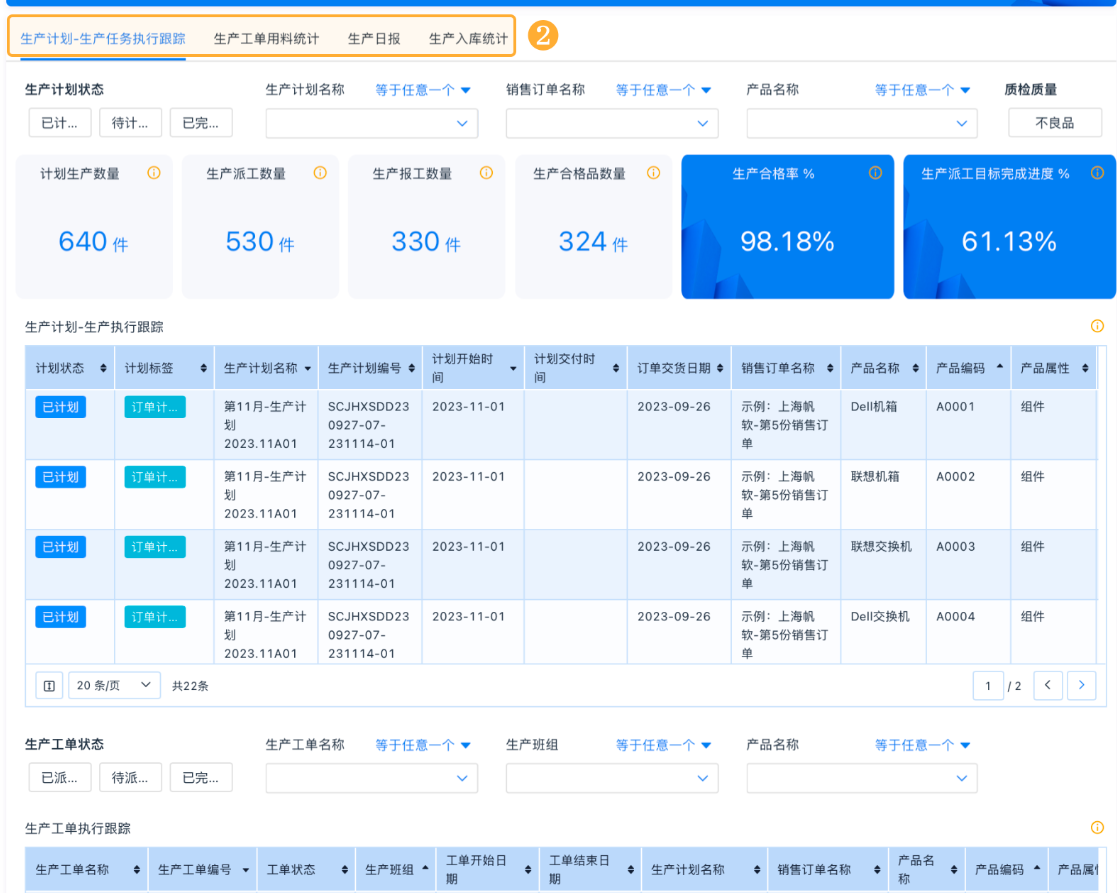Open 等于任意一个 operator for 生产工单名称
Image resolution: width=1117 pixels, height=893 pixels.
coord(423,745)
